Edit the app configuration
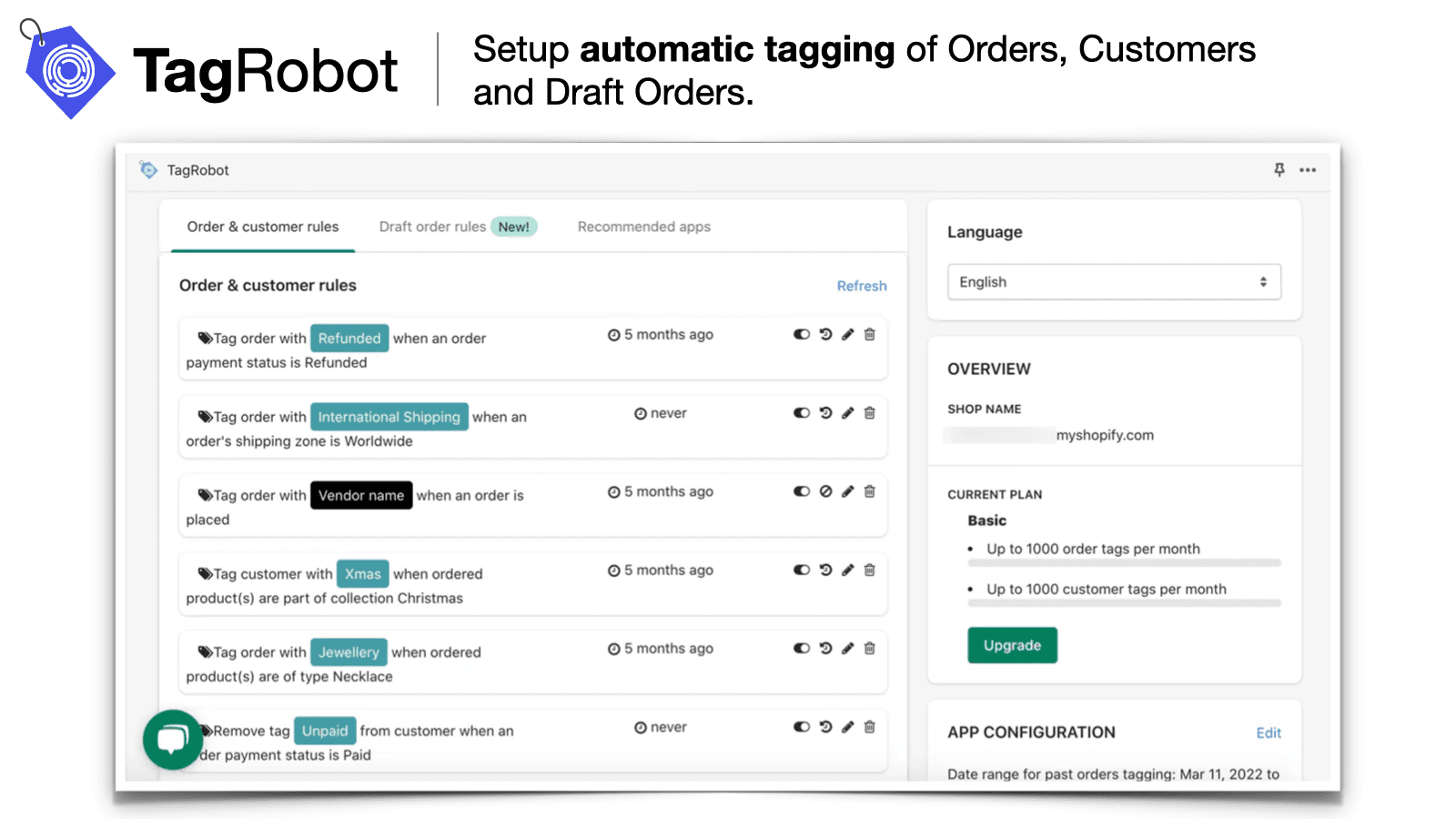The width and height of the screenshot is (1456, 819). tap(1269, 733)
